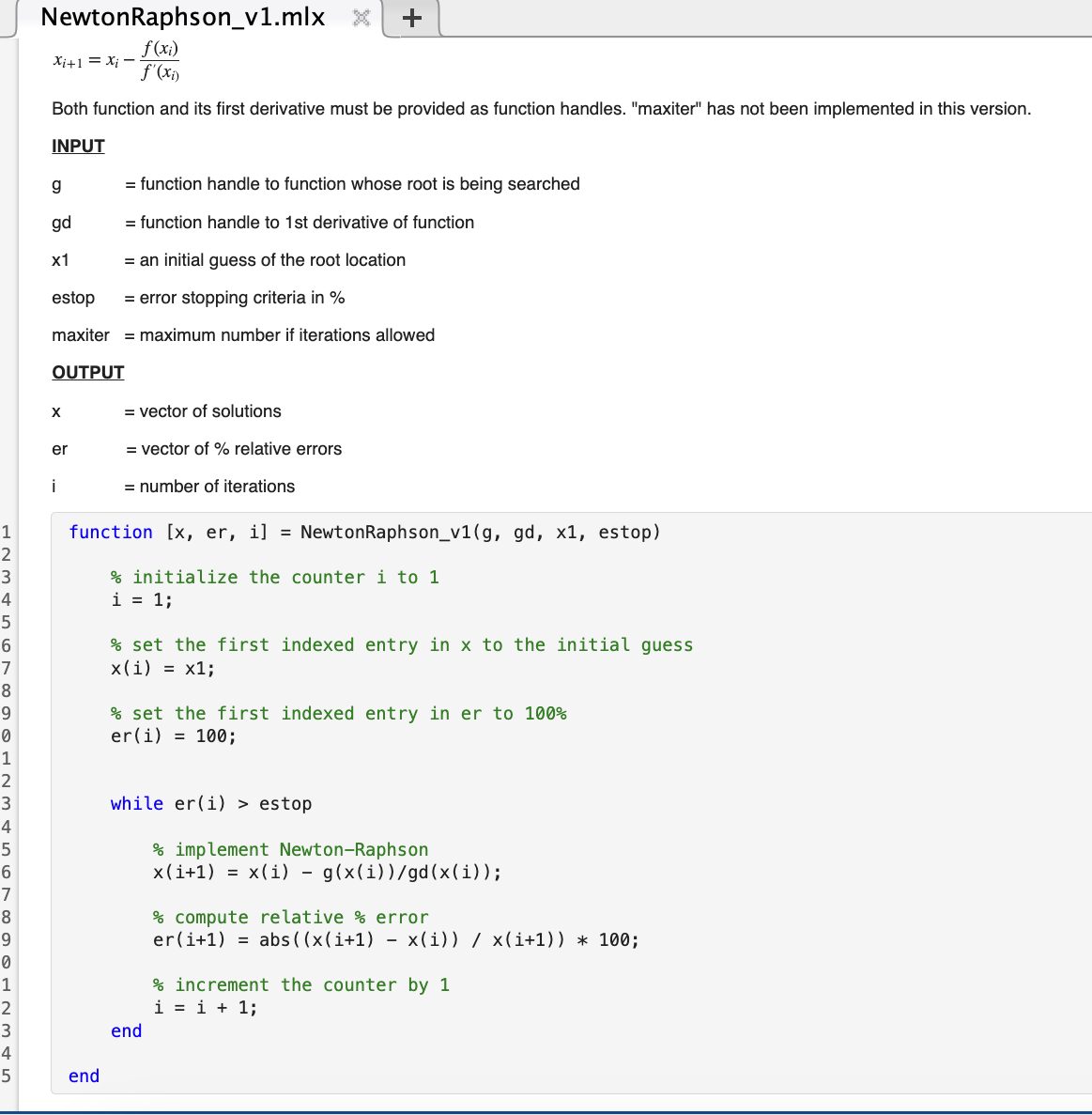Screen dimensions: 1092x1115
Task: Select the bold OUTPUT heading
Action: point(87,372)
